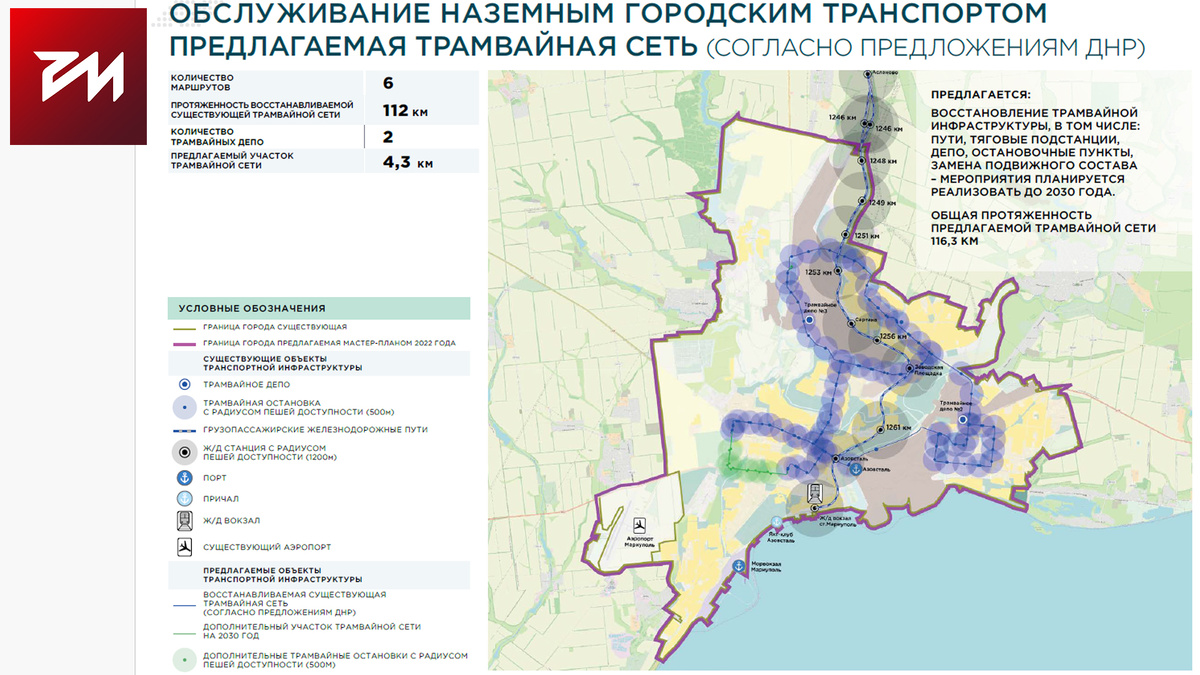
Task: Click the additional tram stops green legend circle
Action: 184,660
